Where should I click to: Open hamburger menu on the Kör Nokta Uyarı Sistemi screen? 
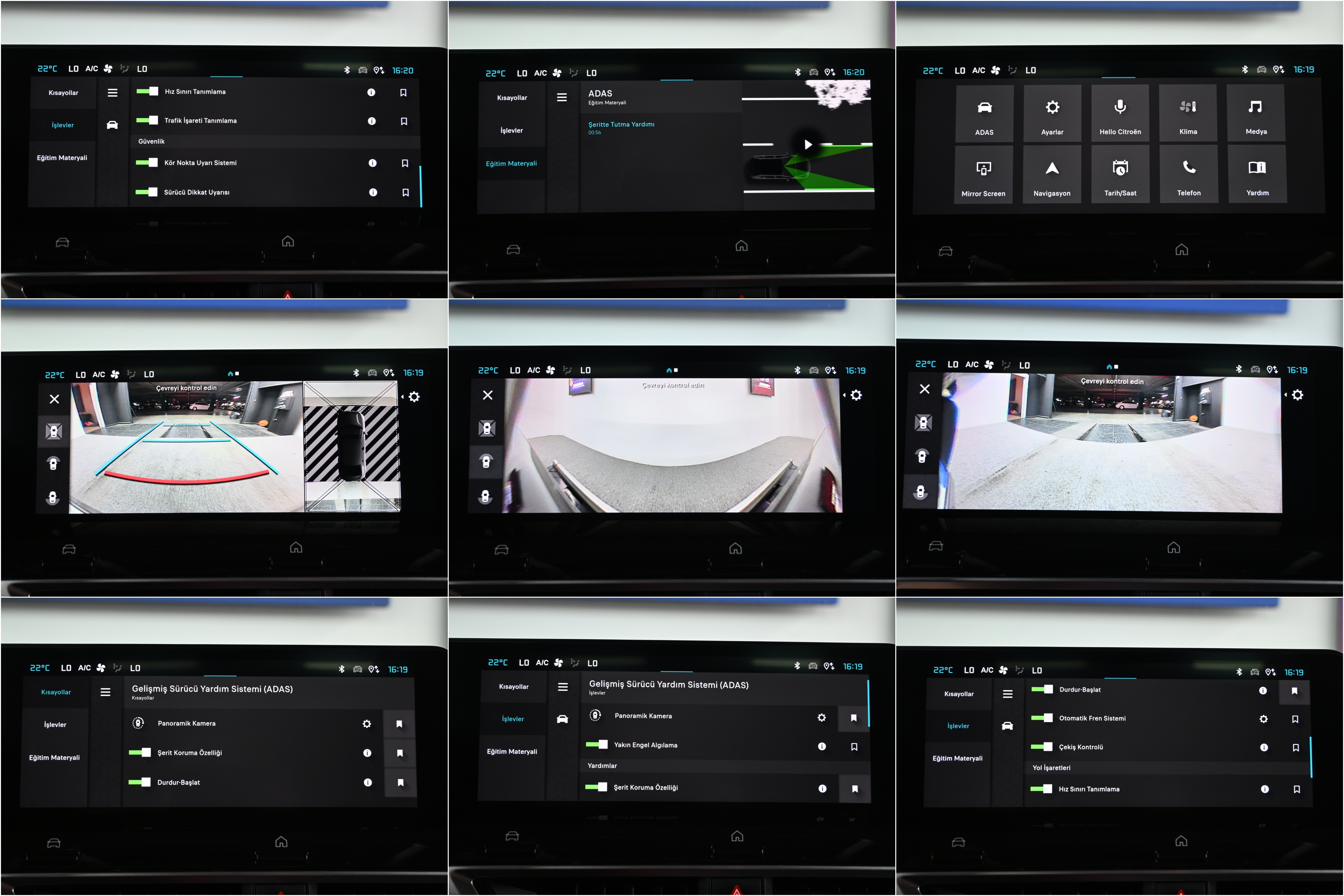click(112, 93)
